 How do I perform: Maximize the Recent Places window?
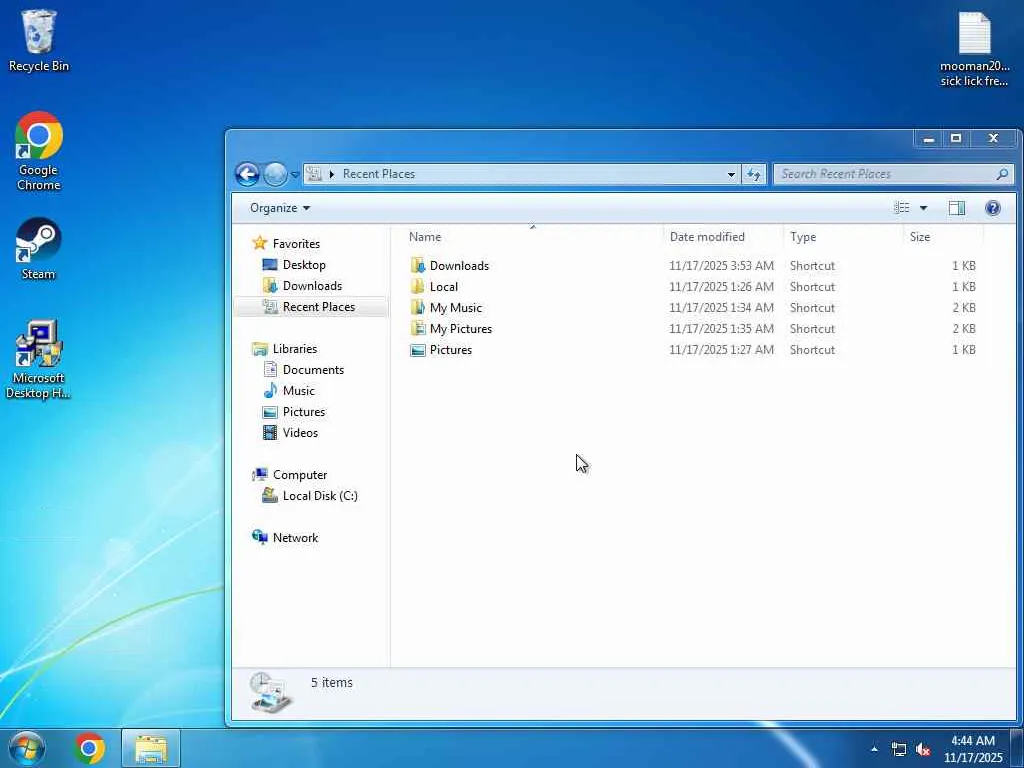tap(956, 138)
